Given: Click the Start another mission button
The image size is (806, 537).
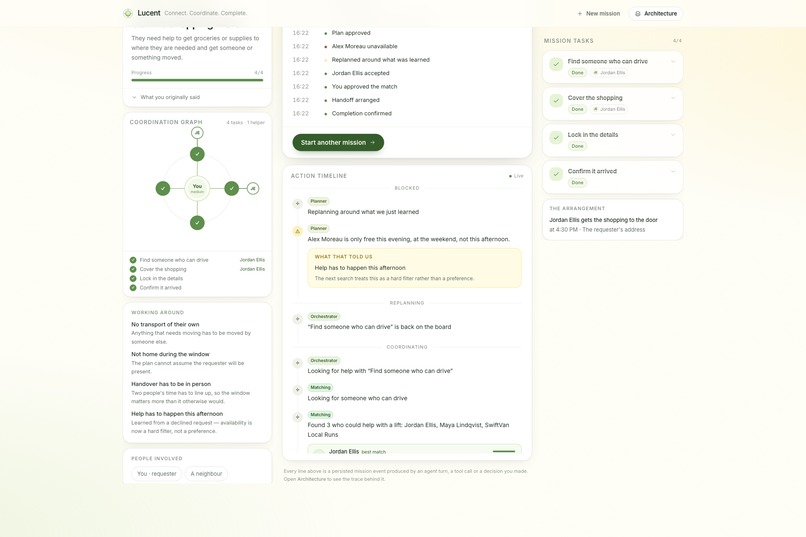Looking at the screenshot, I should [338, 142].
